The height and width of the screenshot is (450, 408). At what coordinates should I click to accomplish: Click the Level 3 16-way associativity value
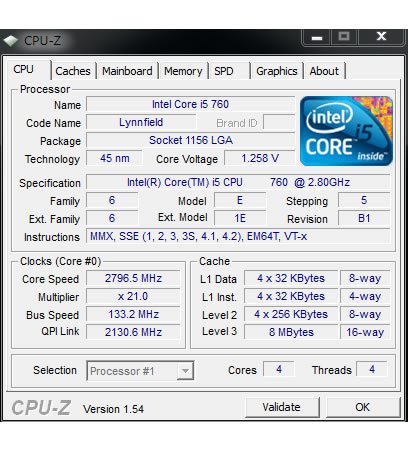(365, 332)
